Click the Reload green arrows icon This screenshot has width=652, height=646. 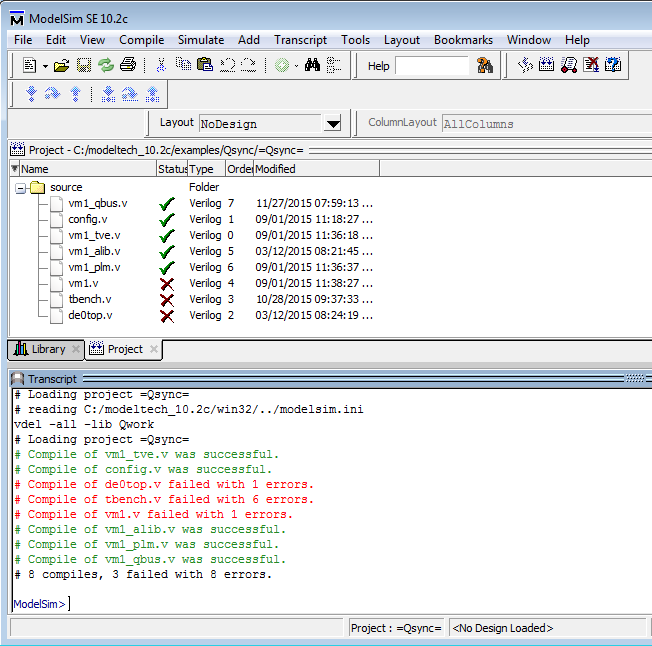coord(106,66)
